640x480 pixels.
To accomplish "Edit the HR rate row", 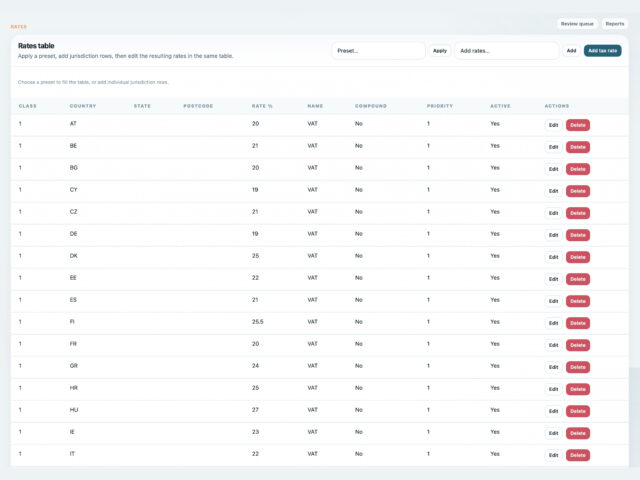I will tap(553, 389).
